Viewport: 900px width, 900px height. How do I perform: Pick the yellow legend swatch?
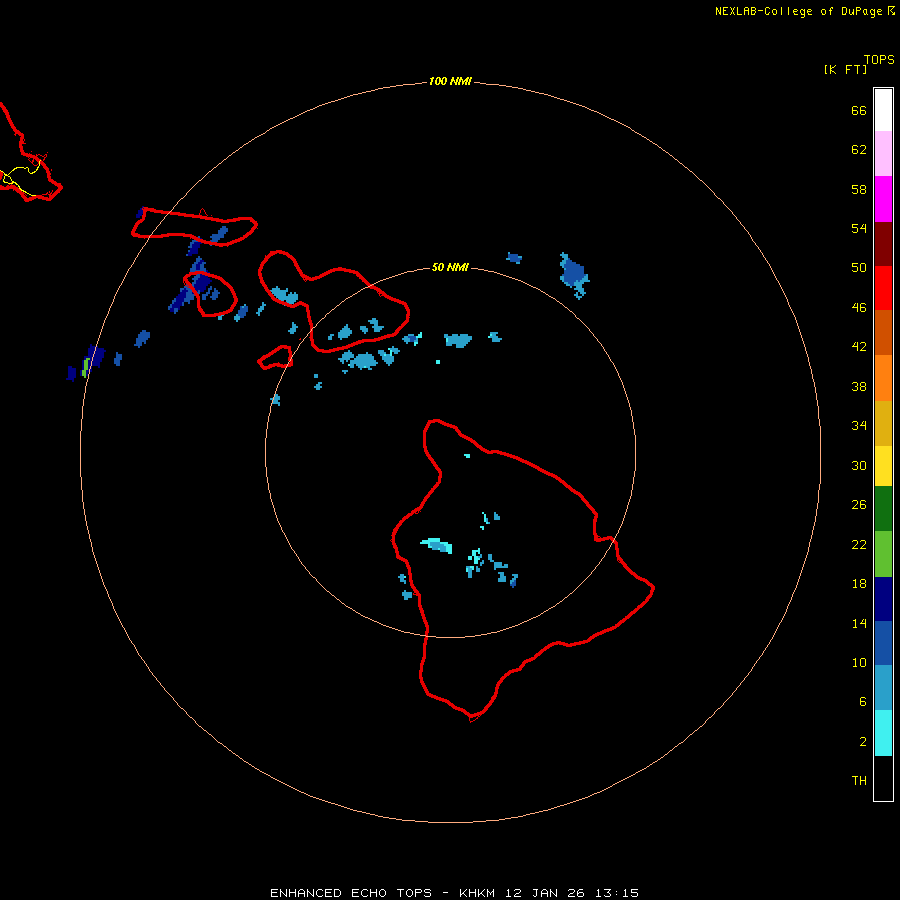[x=883, y=466]
